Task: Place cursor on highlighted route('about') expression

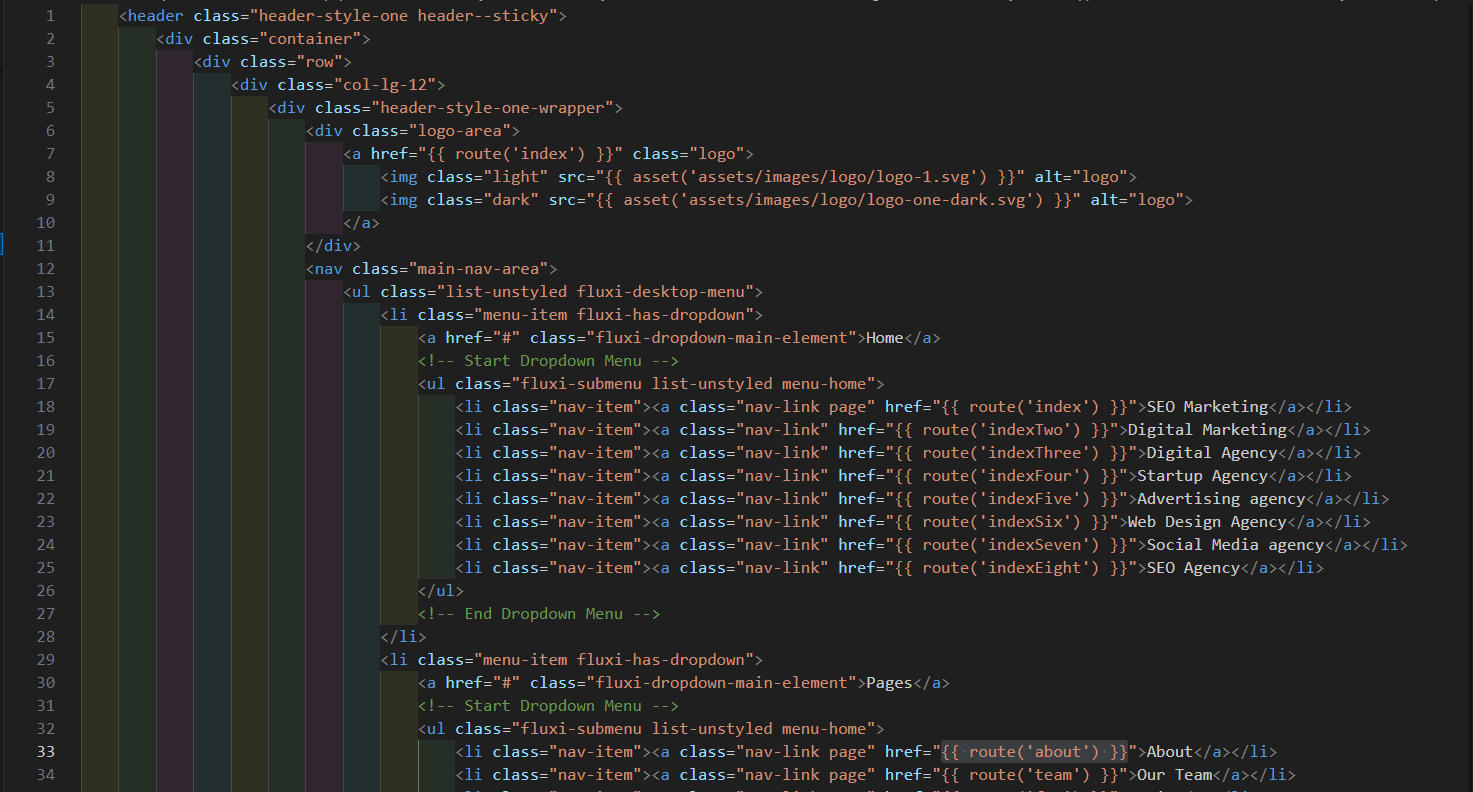Action: [1034, 752]
